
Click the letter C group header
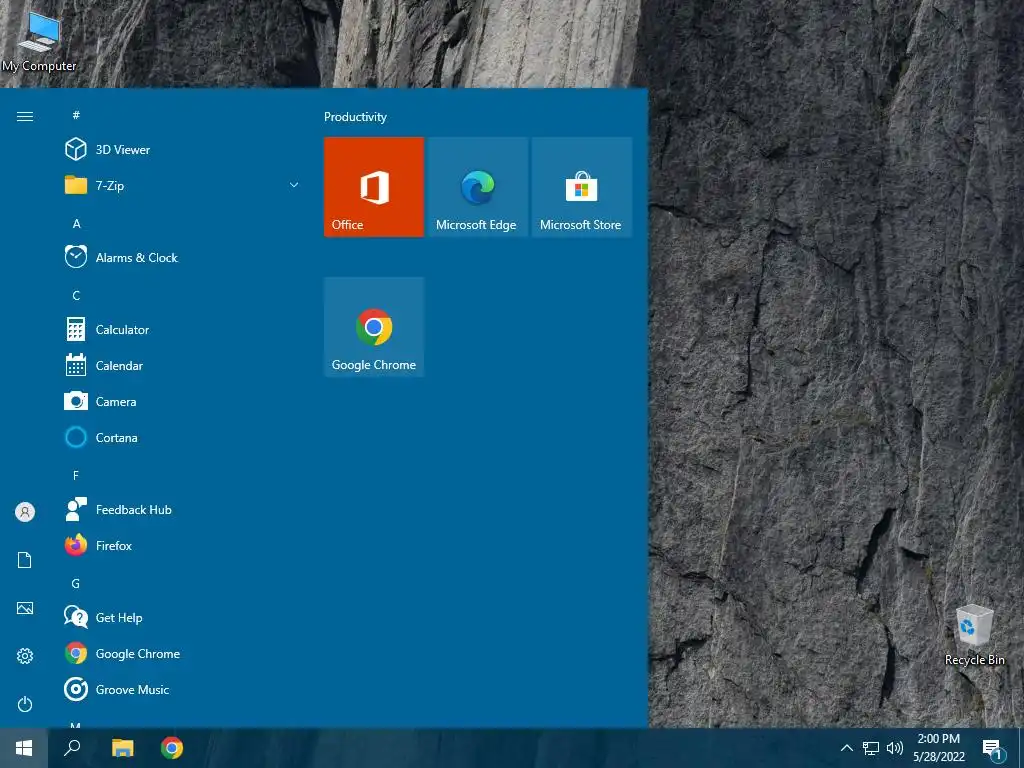click(76, 296)
